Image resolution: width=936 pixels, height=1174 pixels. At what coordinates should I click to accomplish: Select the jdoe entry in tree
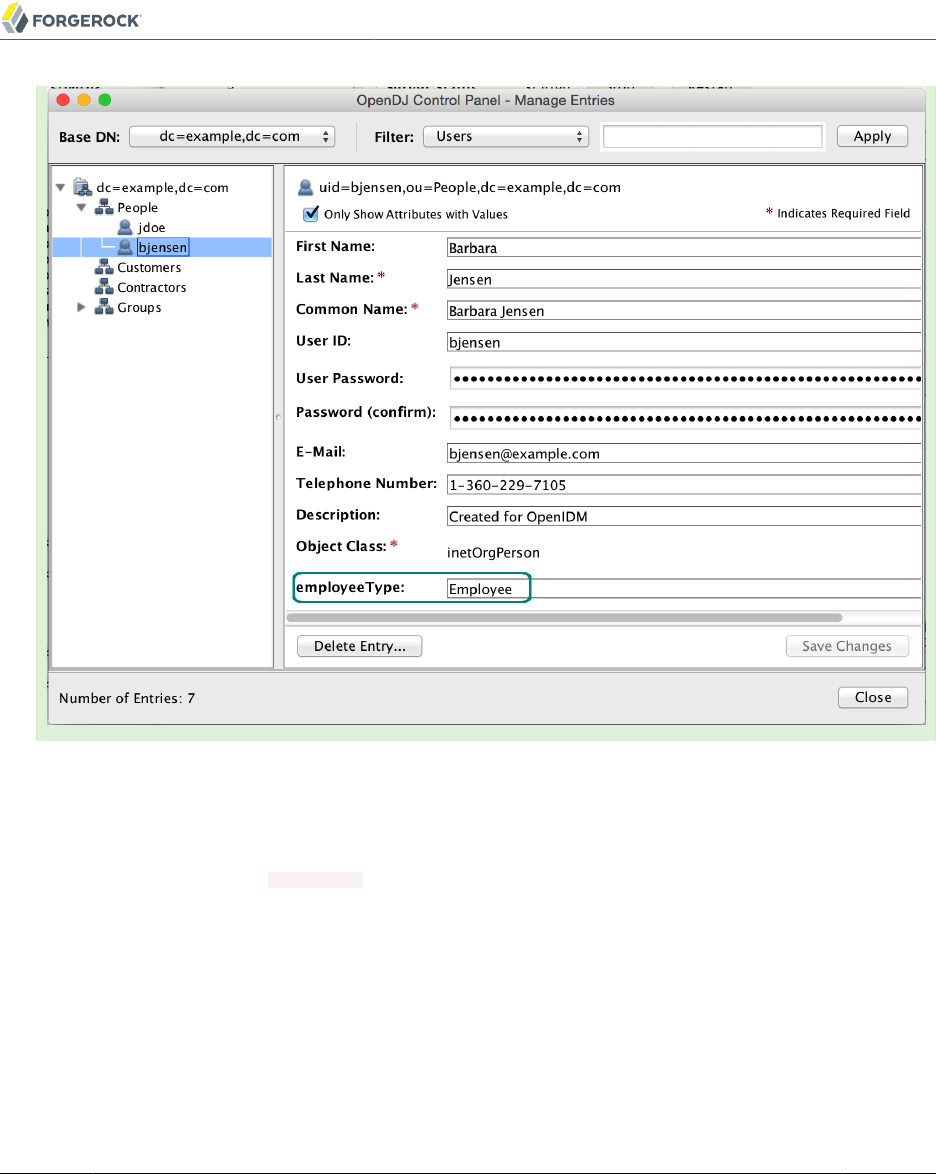[151, 228]
